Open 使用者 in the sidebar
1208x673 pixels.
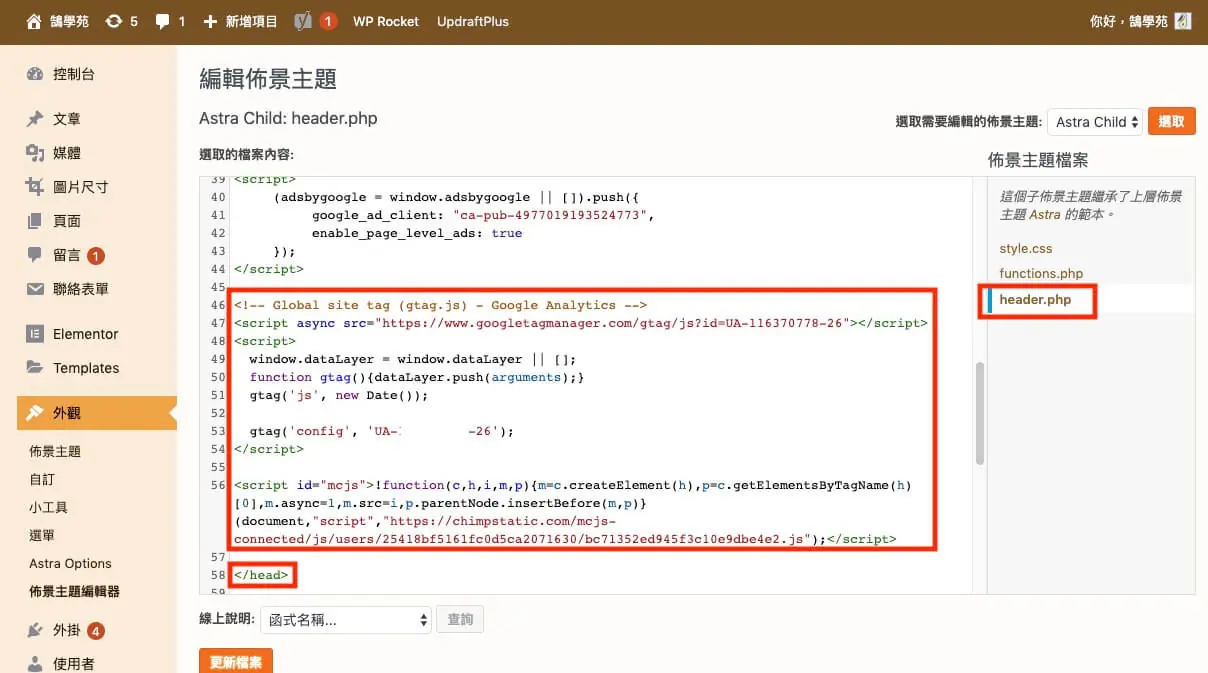click(x=74, y=663)
